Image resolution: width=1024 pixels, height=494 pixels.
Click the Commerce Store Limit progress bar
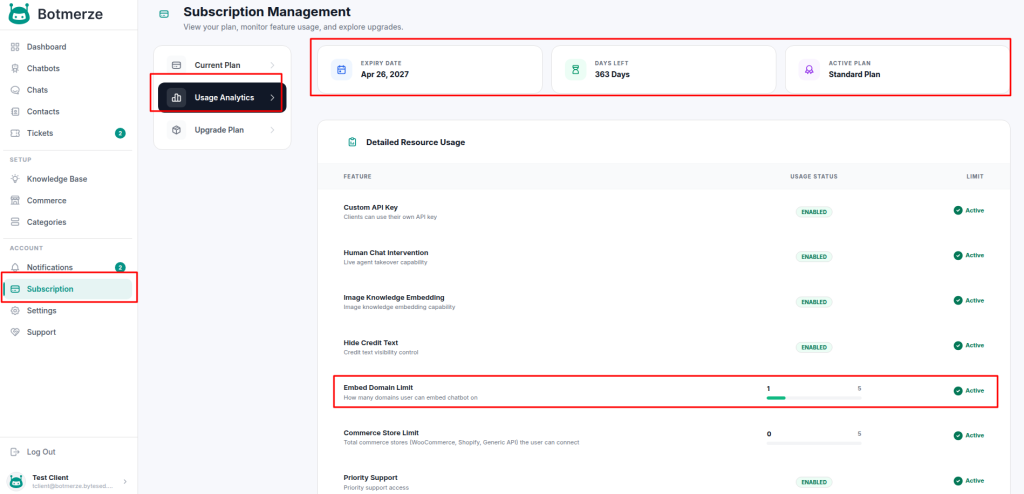[814, 442]
